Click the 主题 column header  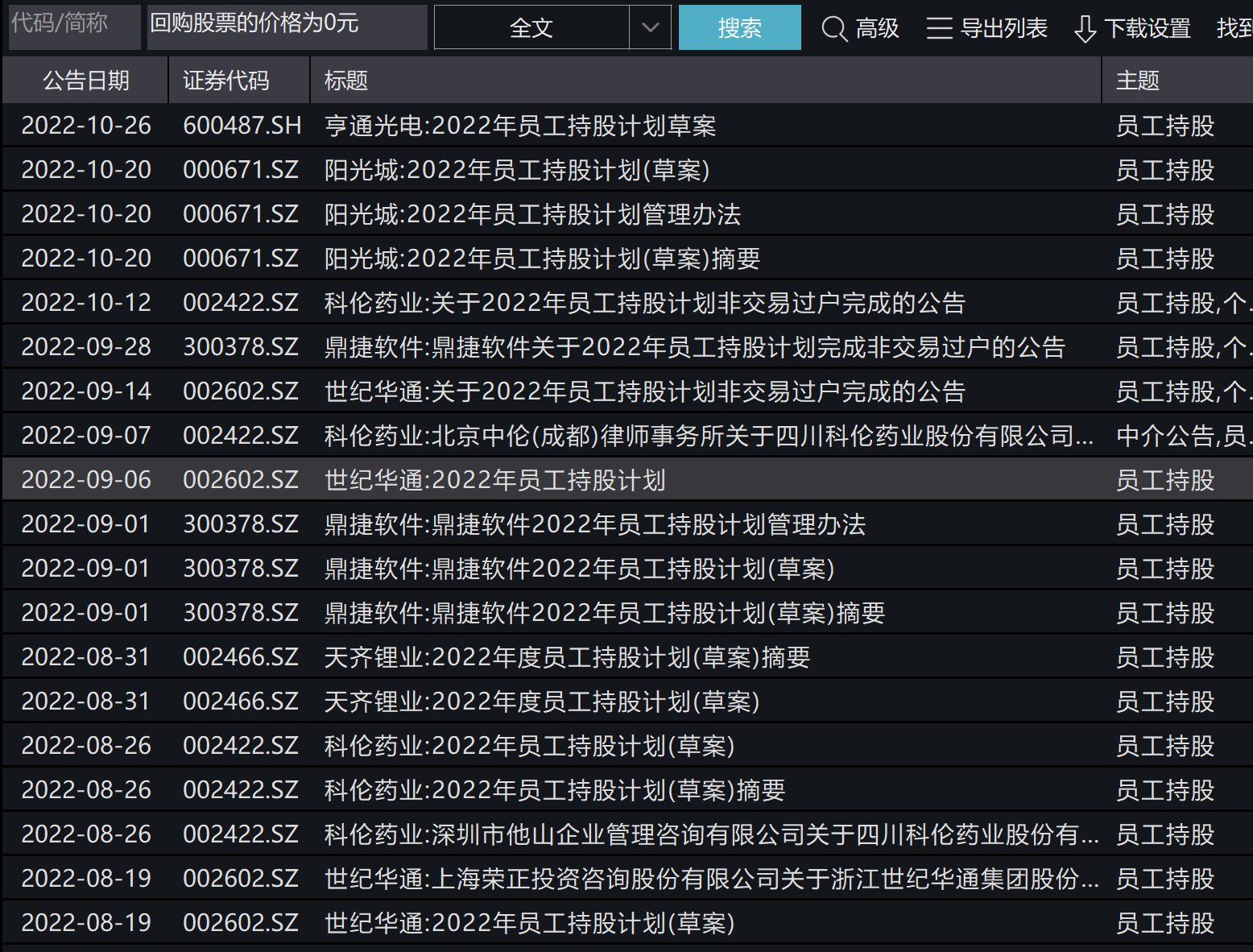coord(1177,81)
